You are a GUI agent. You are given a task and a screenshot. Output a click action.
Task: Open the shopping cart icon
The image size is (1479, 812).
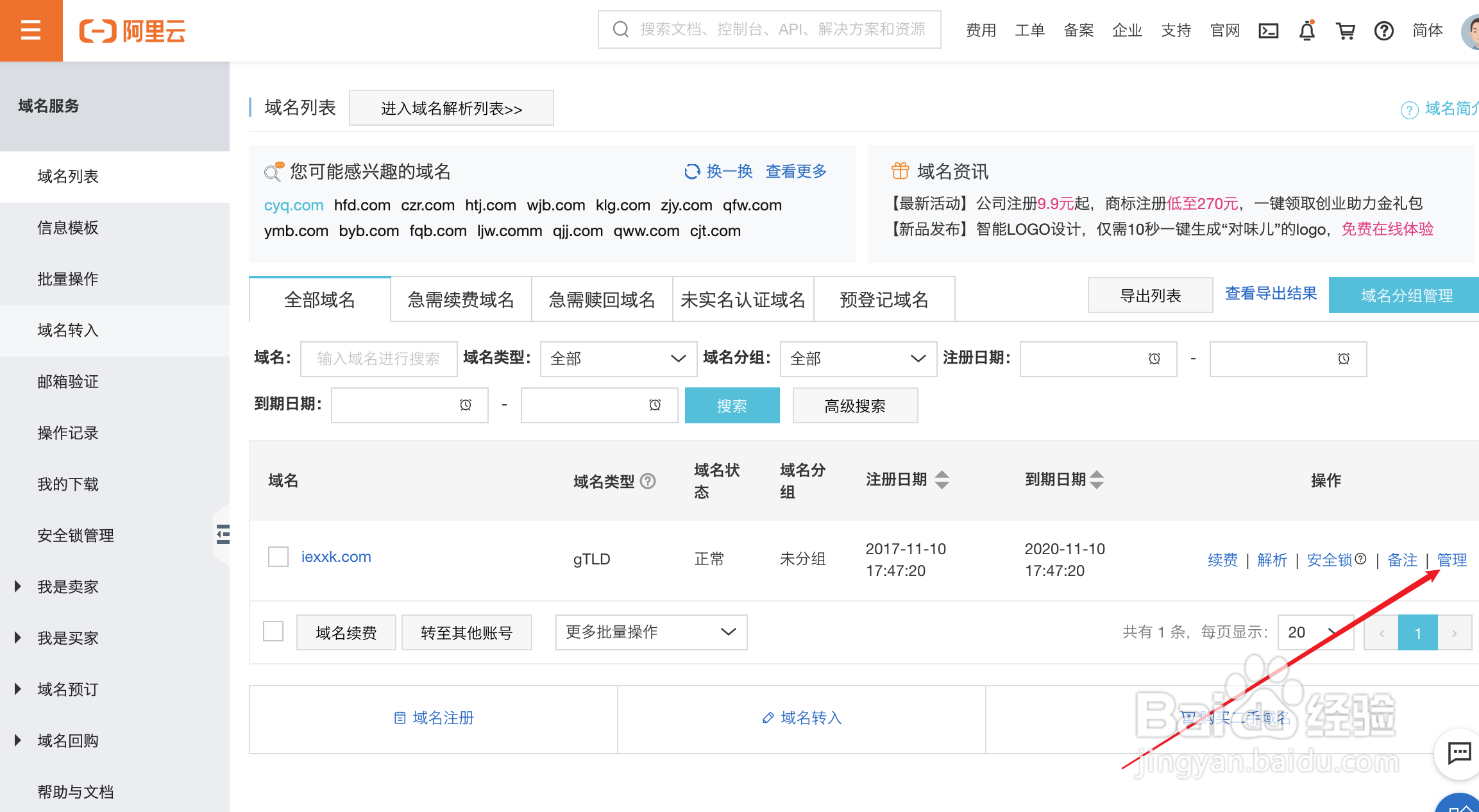tap(1345, 30)
